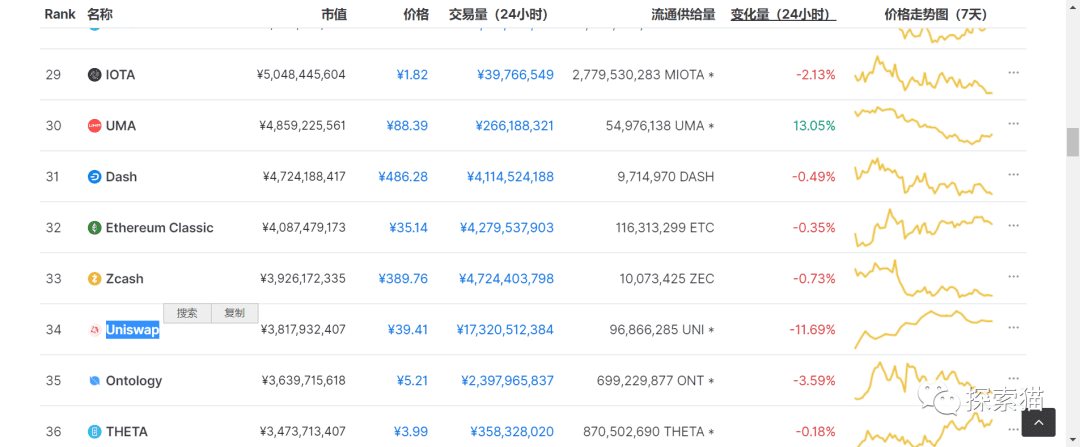Viewport: 1080px width, 447px height.
Task: Open more options for Ethereum Classic row
Action: coord(1013,225)
